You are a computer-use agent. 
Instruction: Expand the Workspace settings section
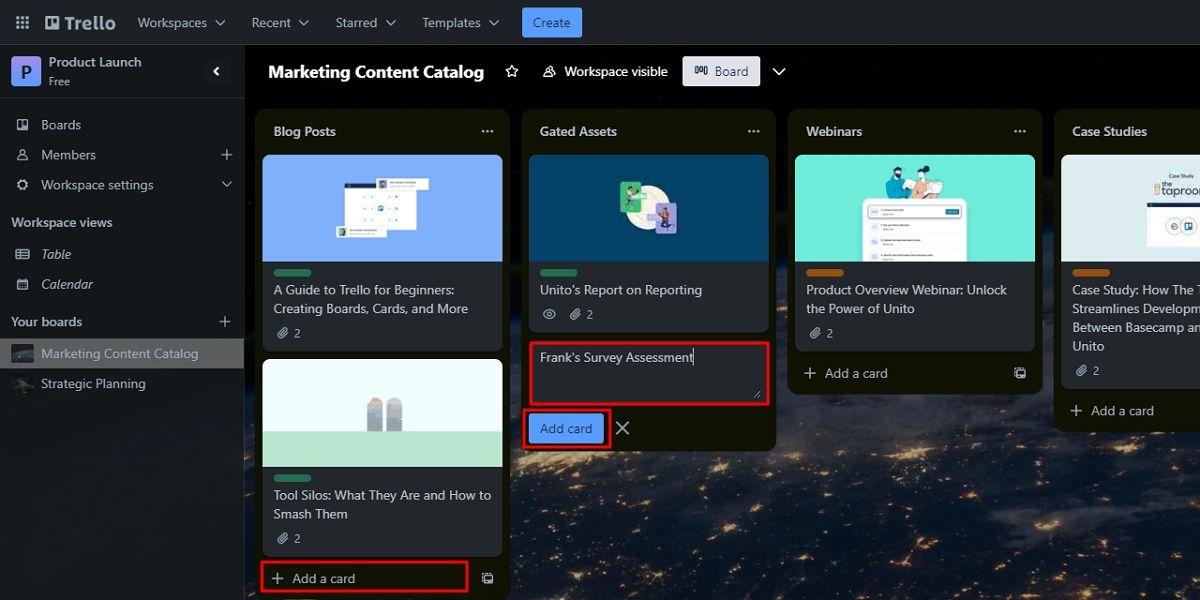pos(97,185)
